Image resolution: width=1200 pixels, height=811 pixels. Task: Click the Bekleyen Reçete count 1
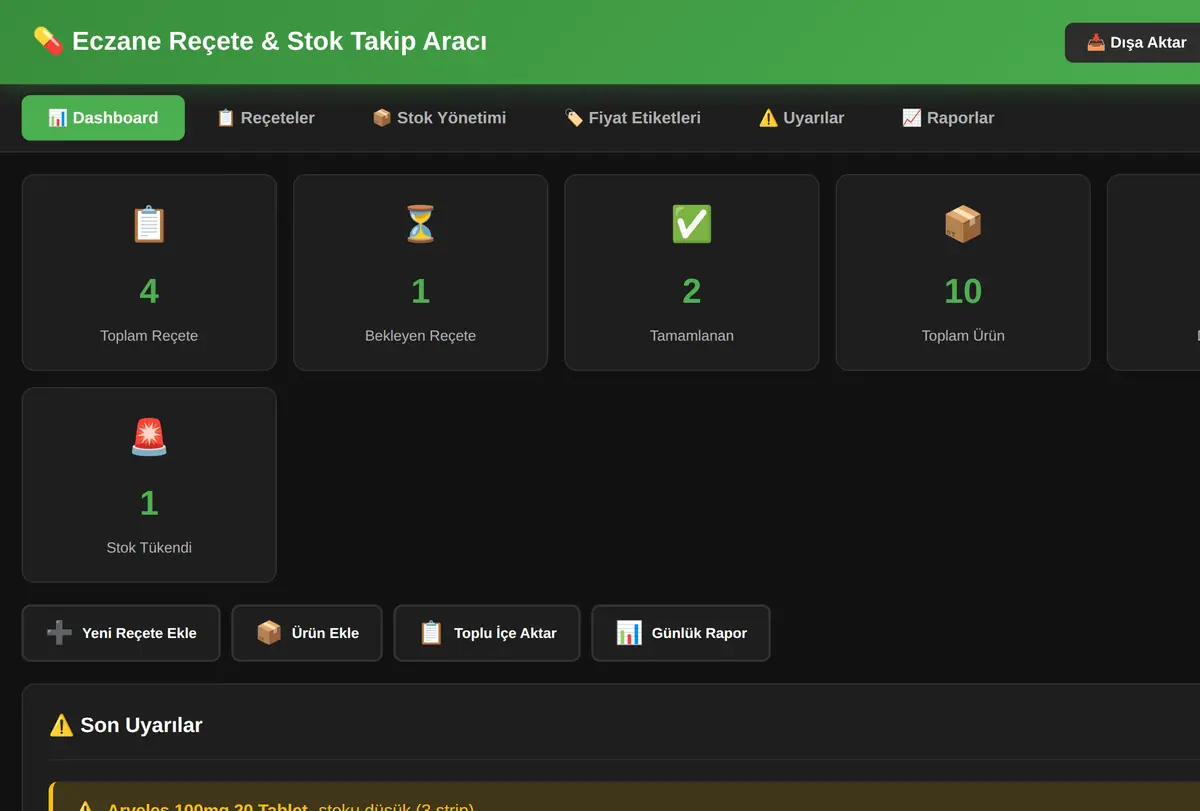point(420,291)
